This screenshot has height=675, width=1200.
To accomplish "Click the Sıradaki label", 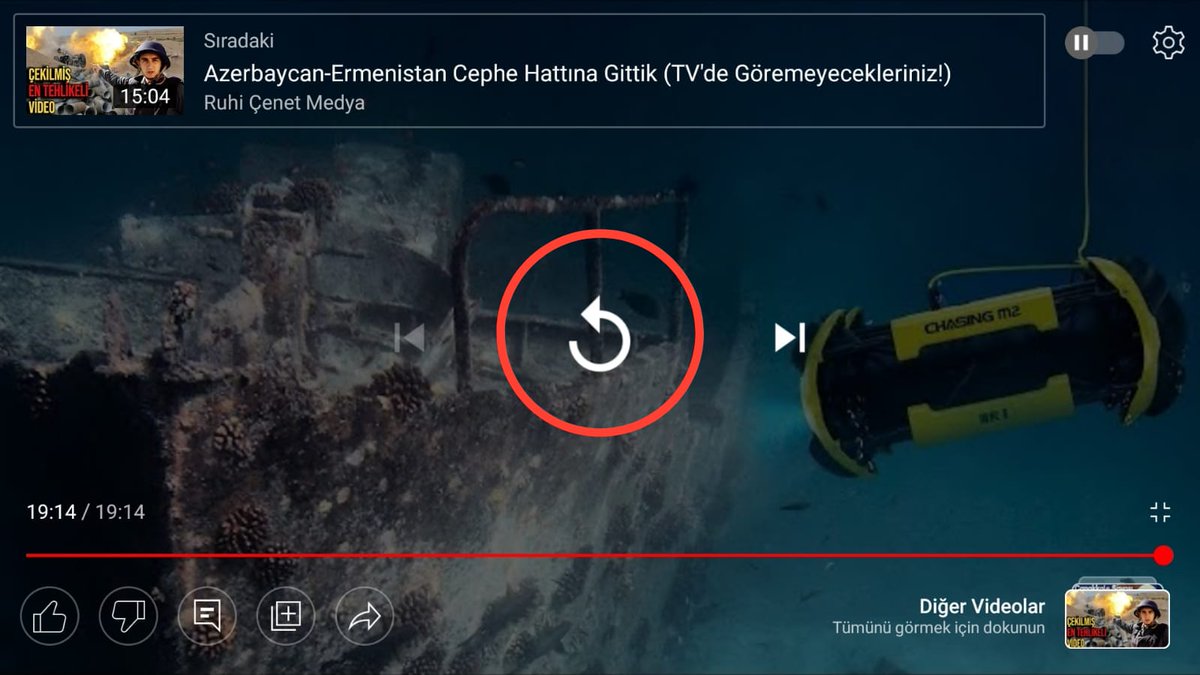I will pos(239,41).
